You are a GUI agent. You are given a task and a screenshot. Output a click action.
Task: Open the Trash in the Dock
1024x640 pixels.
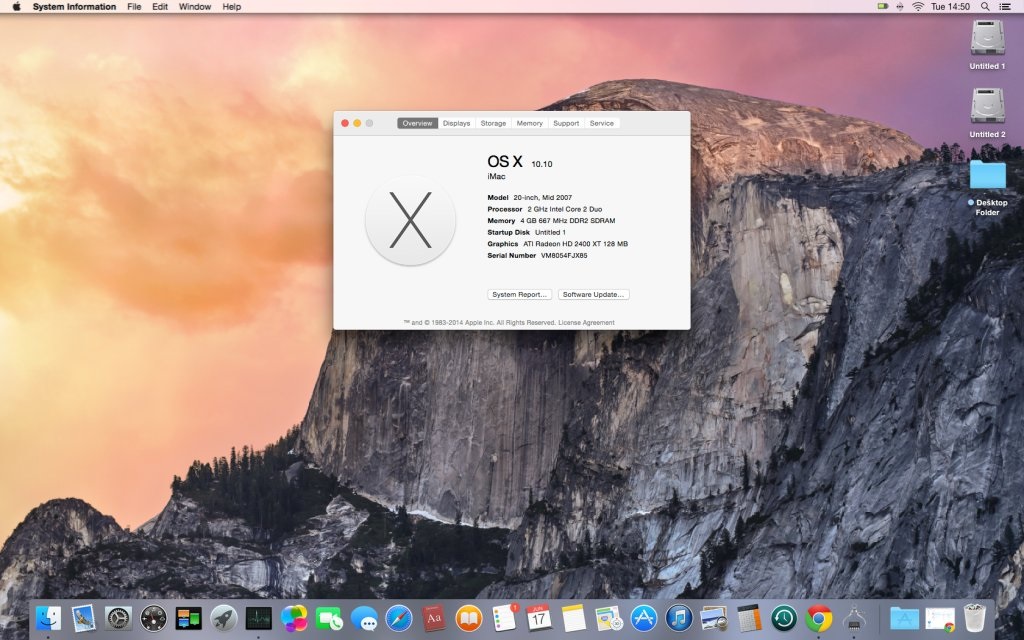pyautogui.click(x=974, y=618)
